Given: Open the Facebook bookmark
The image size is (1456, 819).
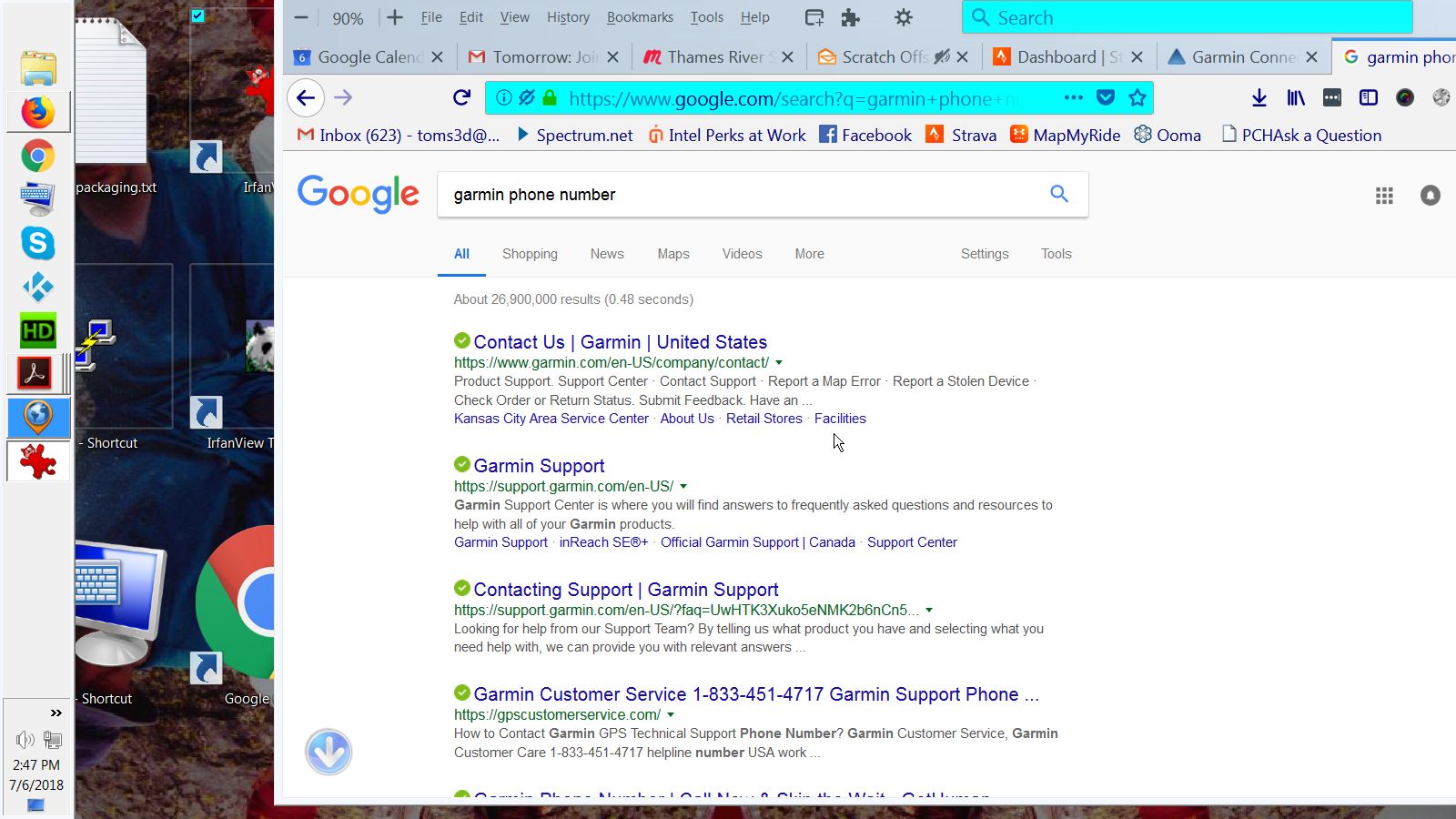Looking at the screenshot, I should (x=865, y=135).
